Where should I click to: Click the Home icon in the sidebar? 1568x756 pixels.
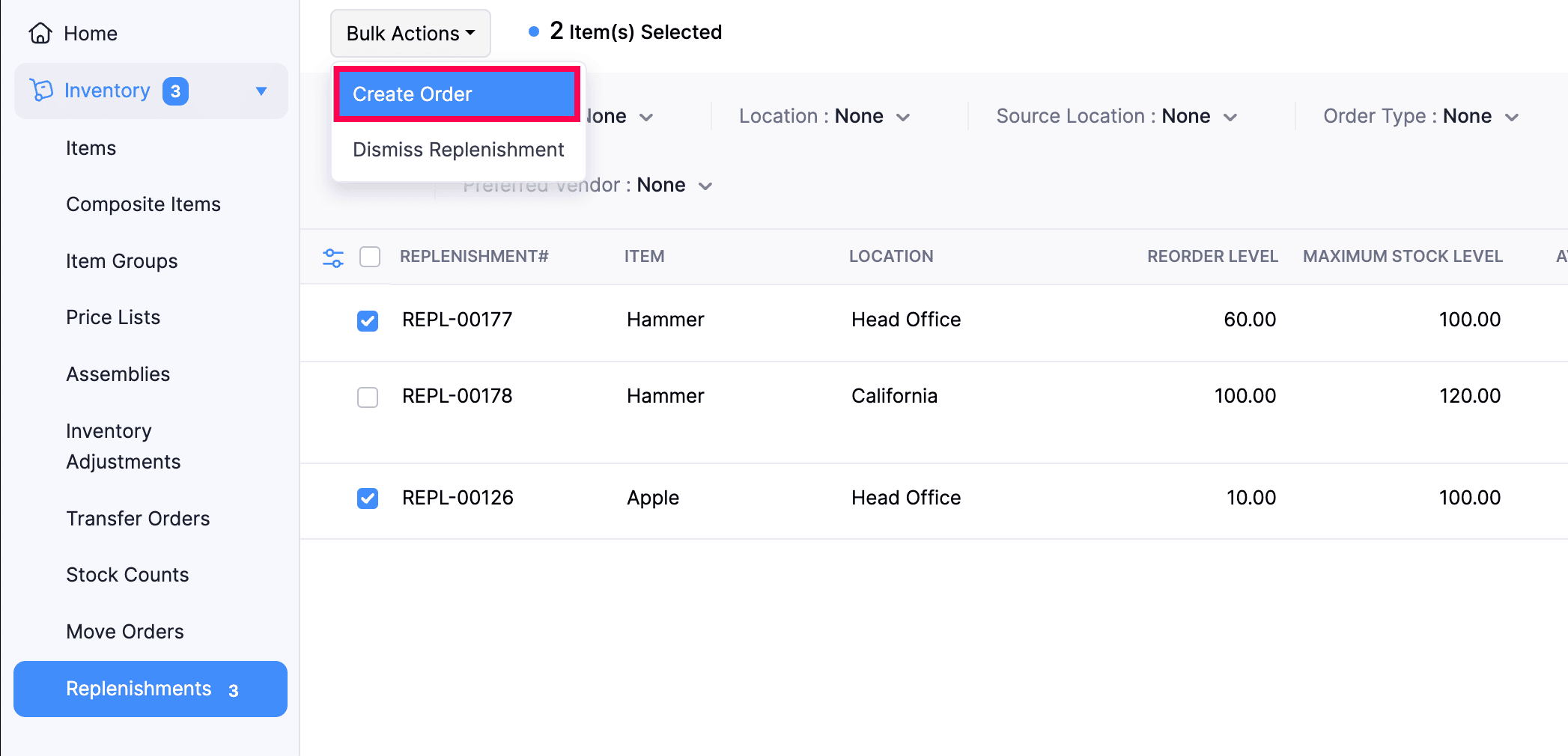40,33
